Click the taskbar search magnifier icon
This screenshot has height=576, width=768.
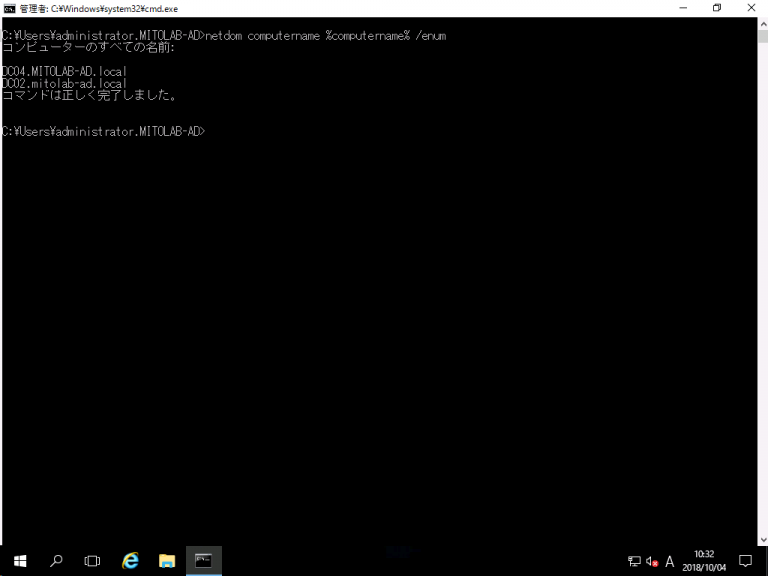coord(56,561)
